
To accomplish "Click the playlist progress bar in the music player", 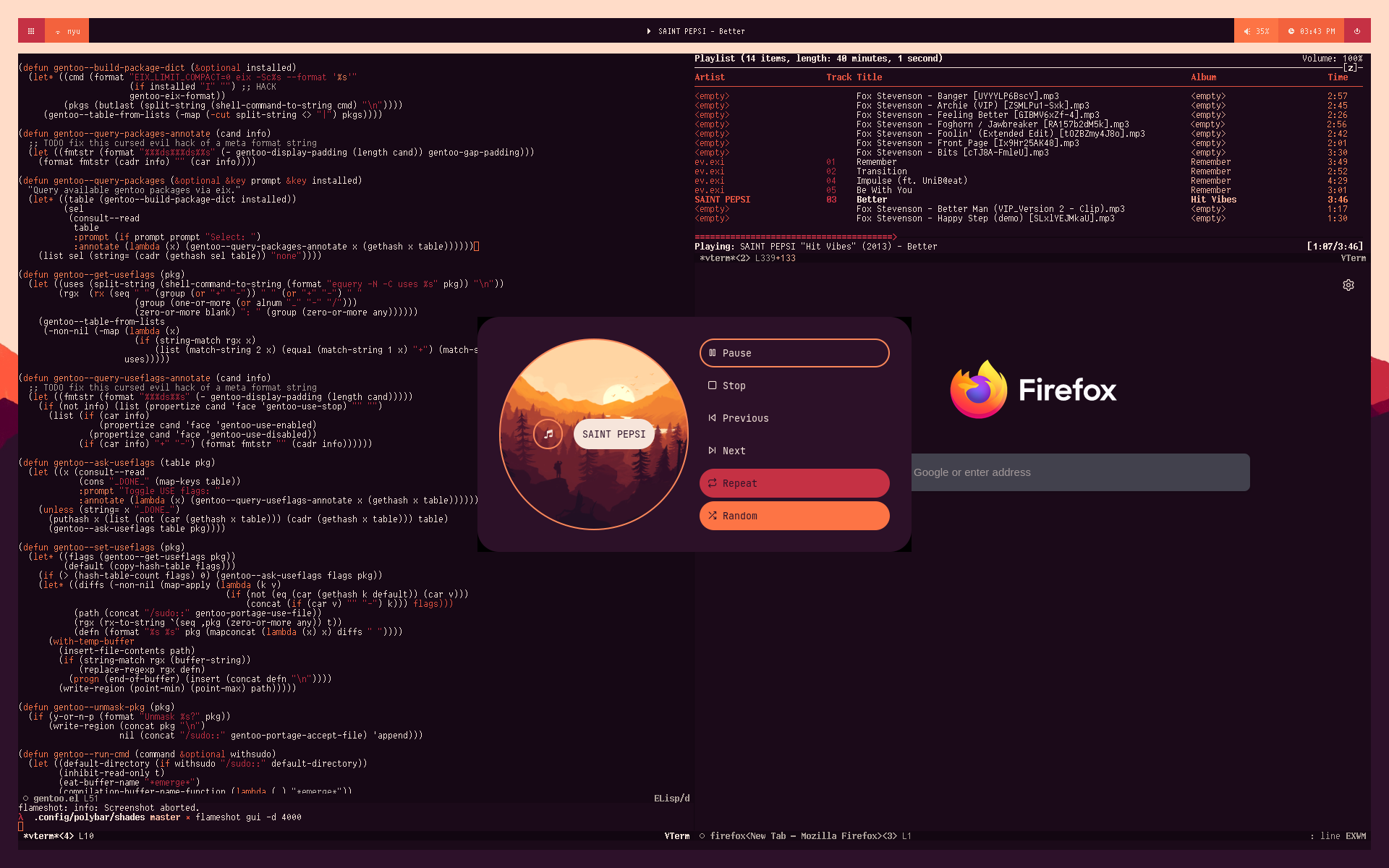I will tap(796, 237).
